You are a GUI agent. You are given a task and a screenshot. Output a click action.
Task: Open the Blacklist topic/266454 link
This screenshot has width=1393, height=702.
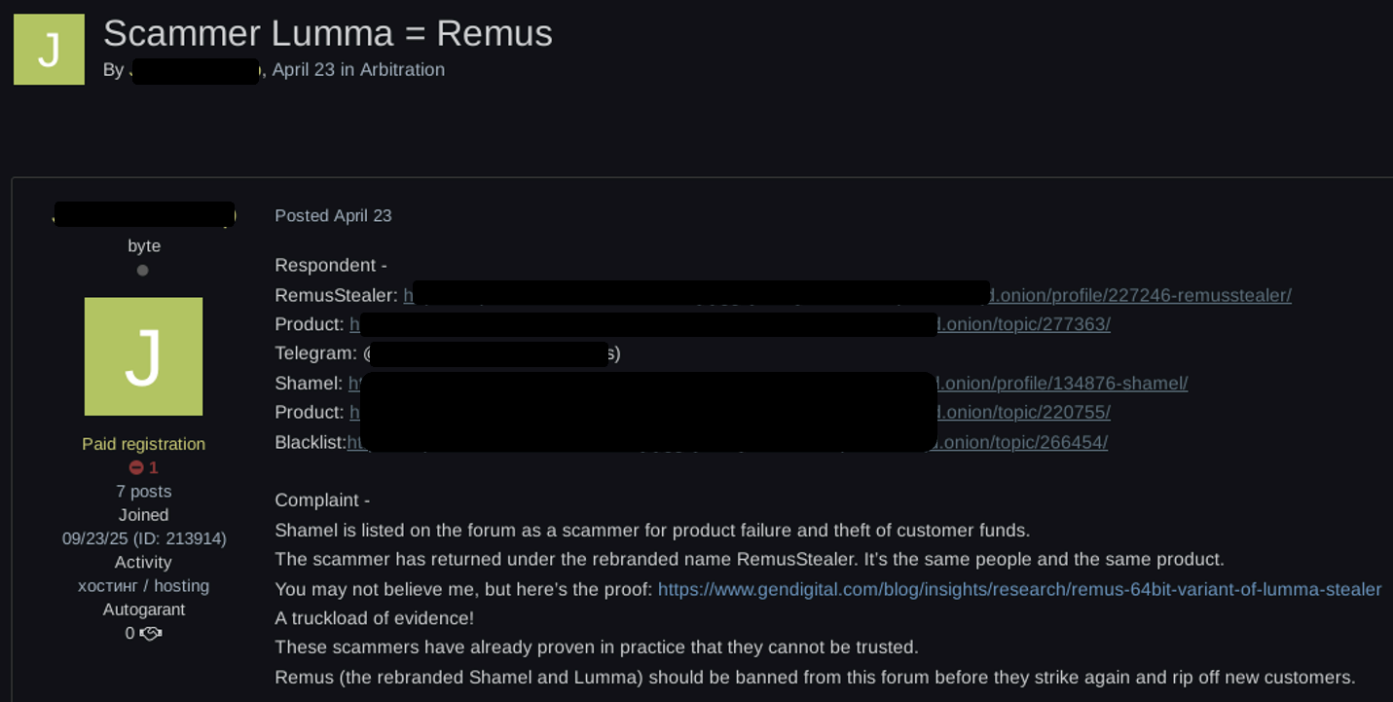[x=727, y=443]
